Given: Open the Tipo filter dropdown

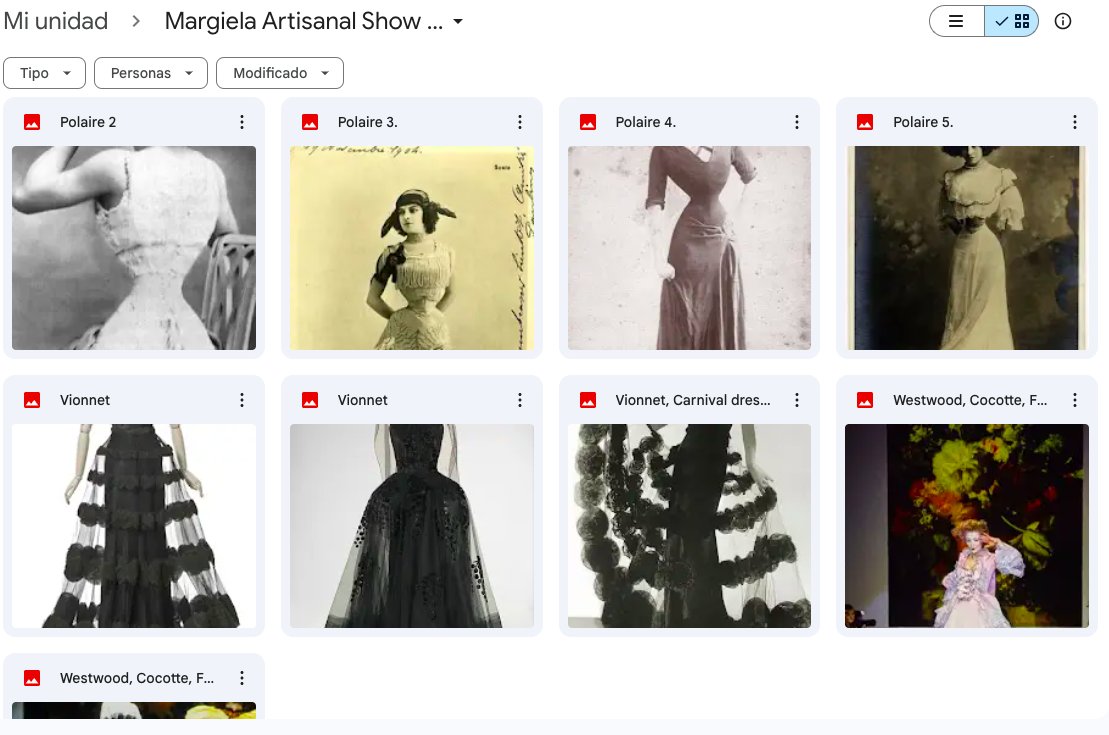Looking at the screenshot, I should 45,73.
